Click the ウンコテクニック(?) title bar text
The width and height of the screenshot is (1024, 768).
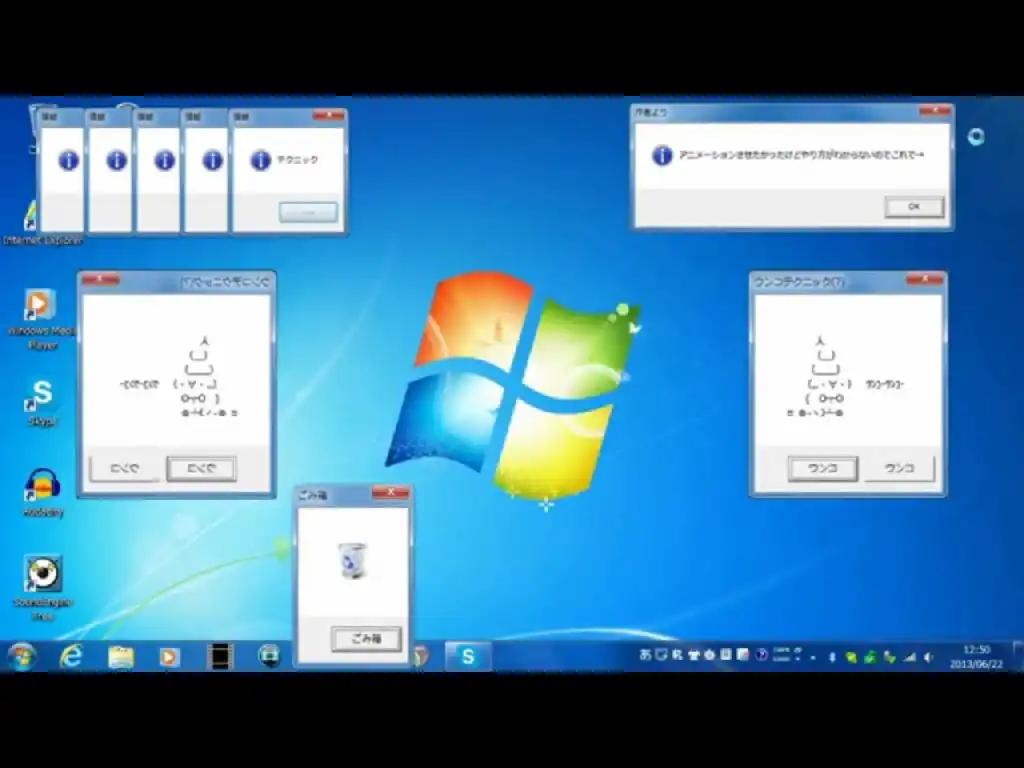[x=799, y=282]
